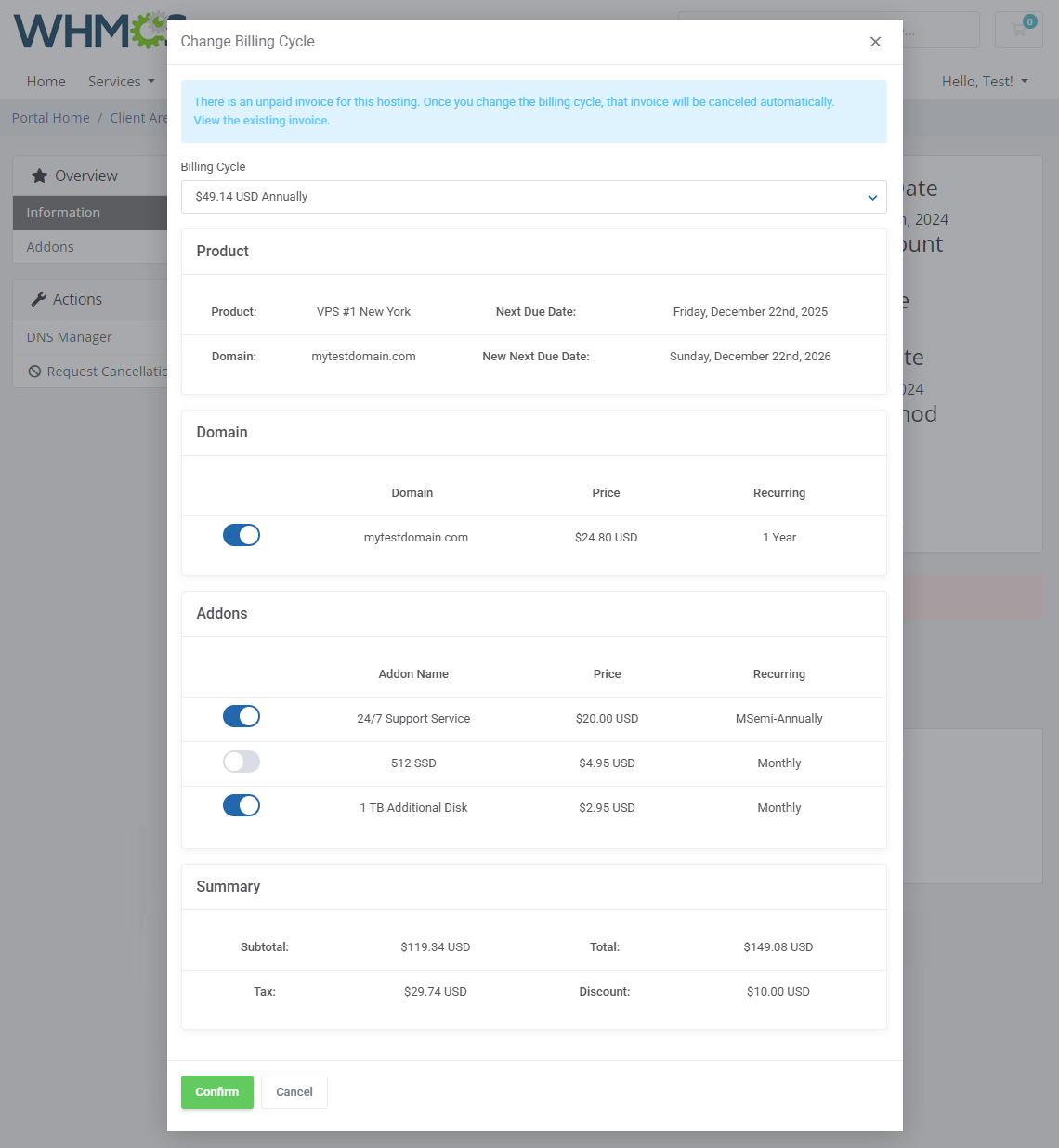
Task: Open the Hello, Test! account menu
Action: pos(984,82)
